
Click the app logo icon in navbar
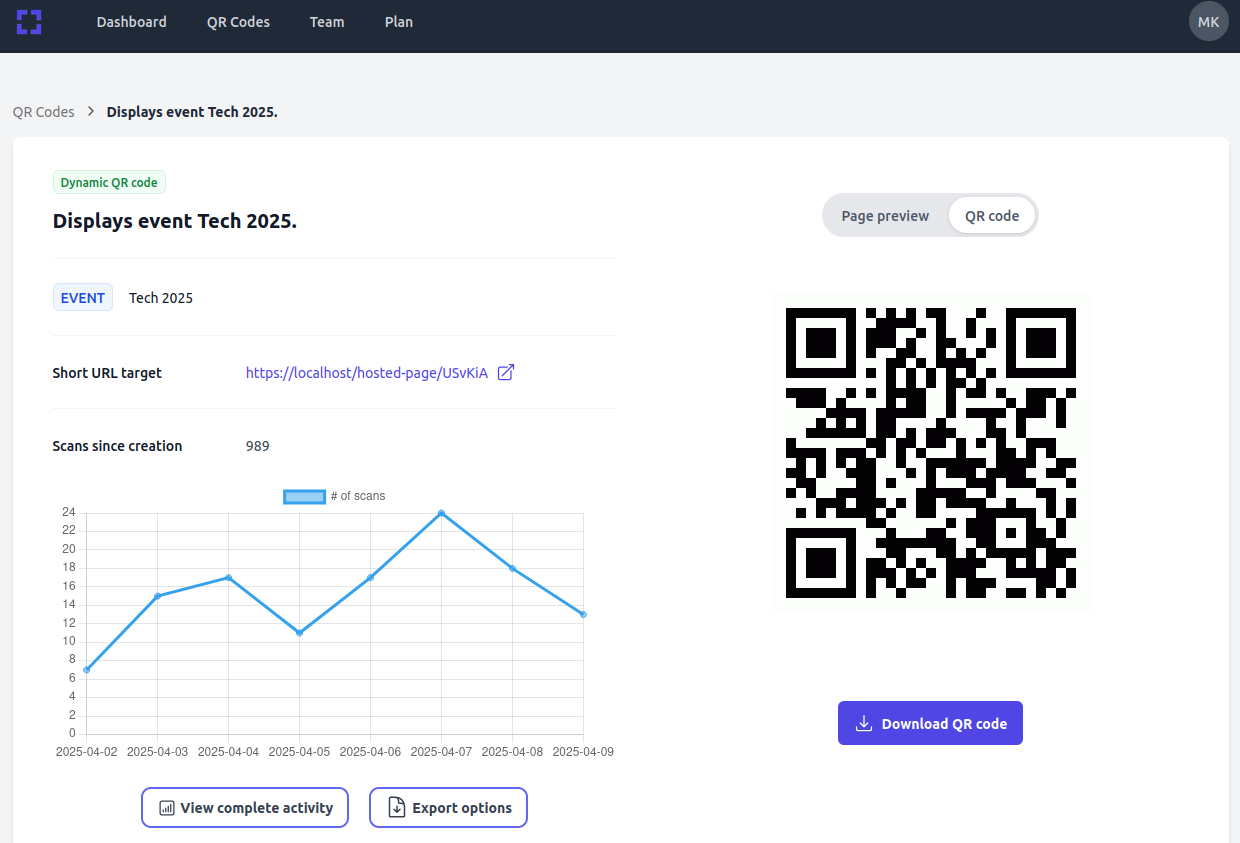[x=29, y=22]
